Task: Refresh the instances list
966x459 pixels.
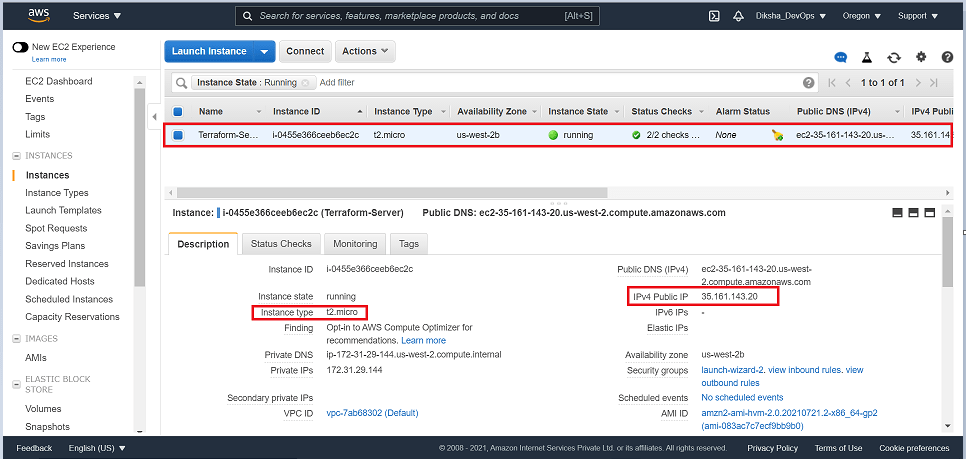Action: click(x=894, y=57)
